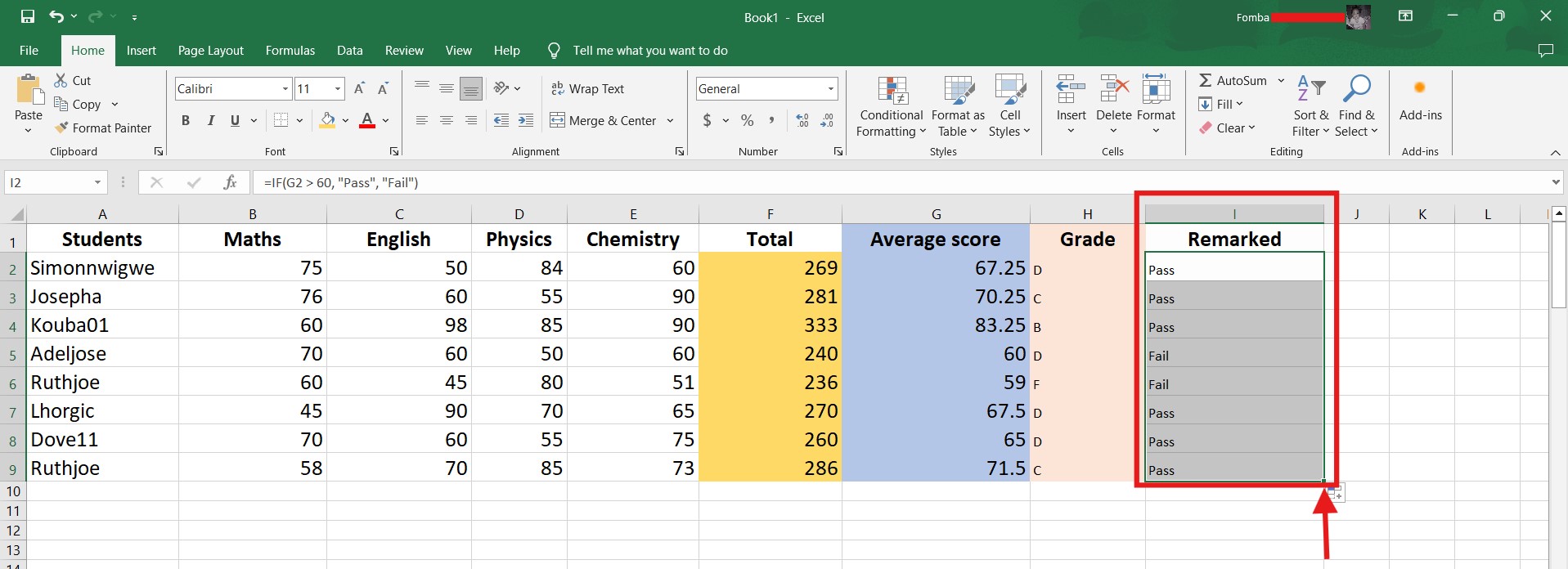This screenshot has width=1568, height=569.
Task: Click the Cut button
Action: (72, 80)
